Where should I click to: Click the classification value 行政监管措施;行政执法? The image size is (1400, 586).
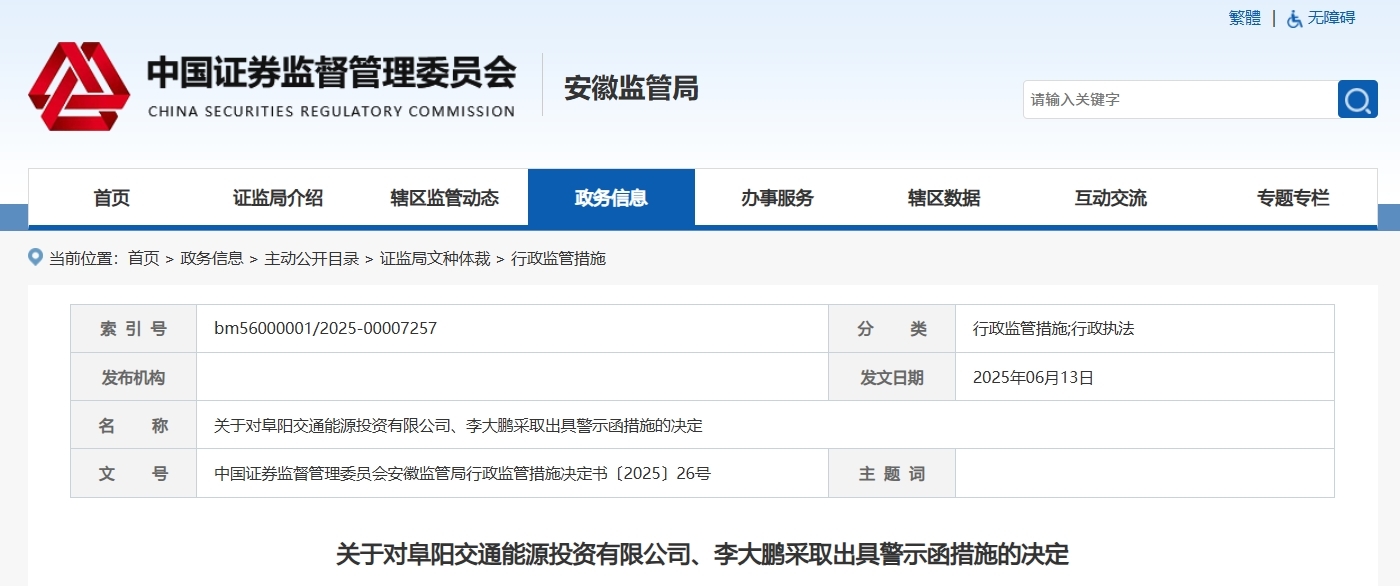point(1053,328)
